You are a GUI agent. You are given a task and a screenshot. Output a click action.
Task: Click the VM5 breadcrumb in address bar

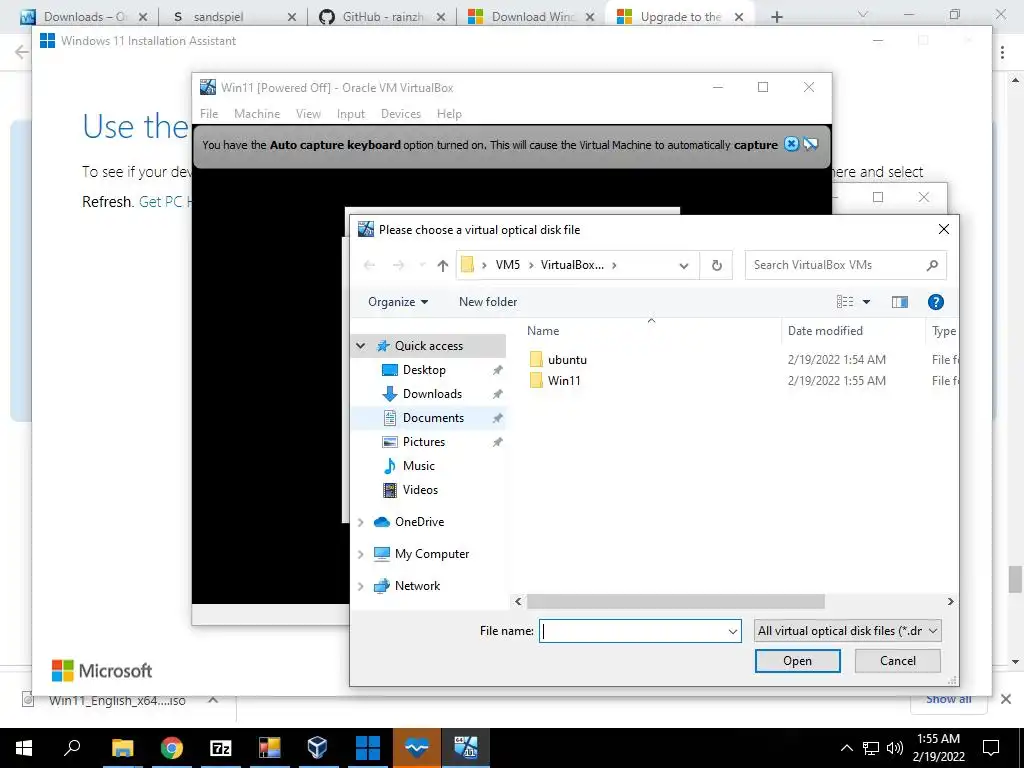[507, 265]
